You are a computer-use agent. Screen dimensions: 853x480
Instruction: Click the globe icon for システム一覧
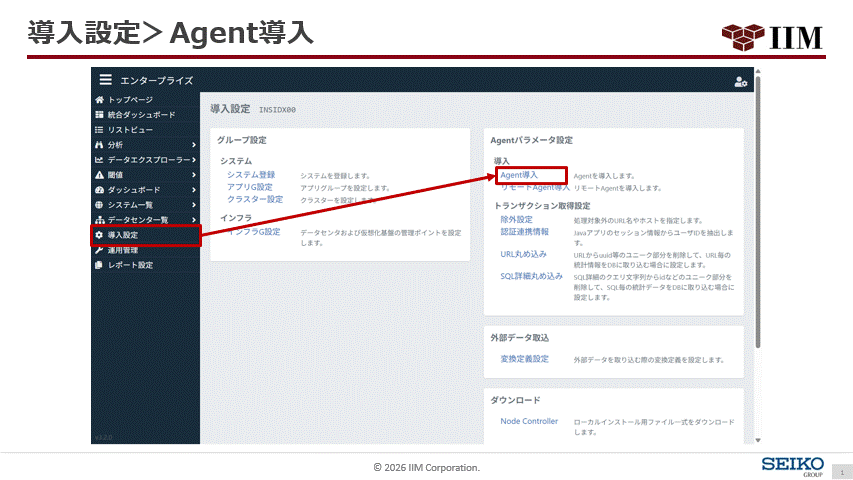point(99,205)
